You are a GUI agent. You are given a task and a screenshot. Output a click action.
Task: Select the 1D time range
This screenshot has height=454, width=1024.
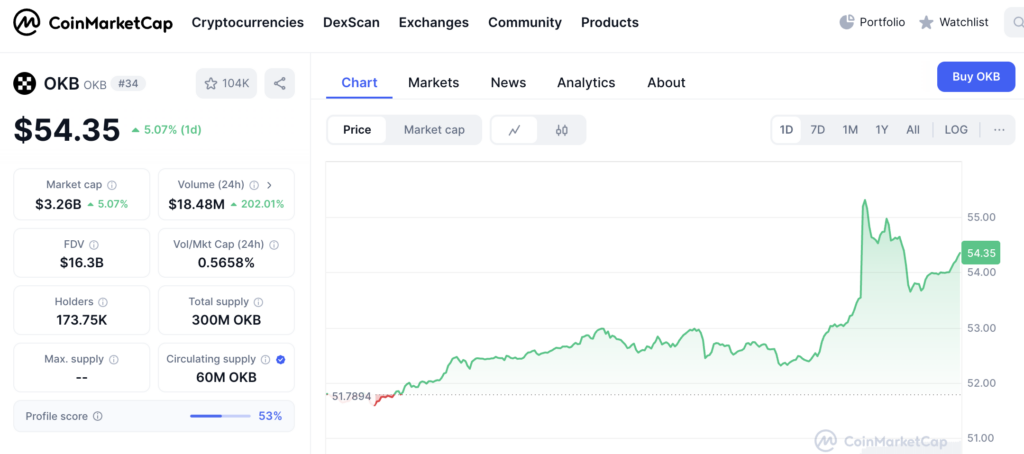(x=786, y=130)
